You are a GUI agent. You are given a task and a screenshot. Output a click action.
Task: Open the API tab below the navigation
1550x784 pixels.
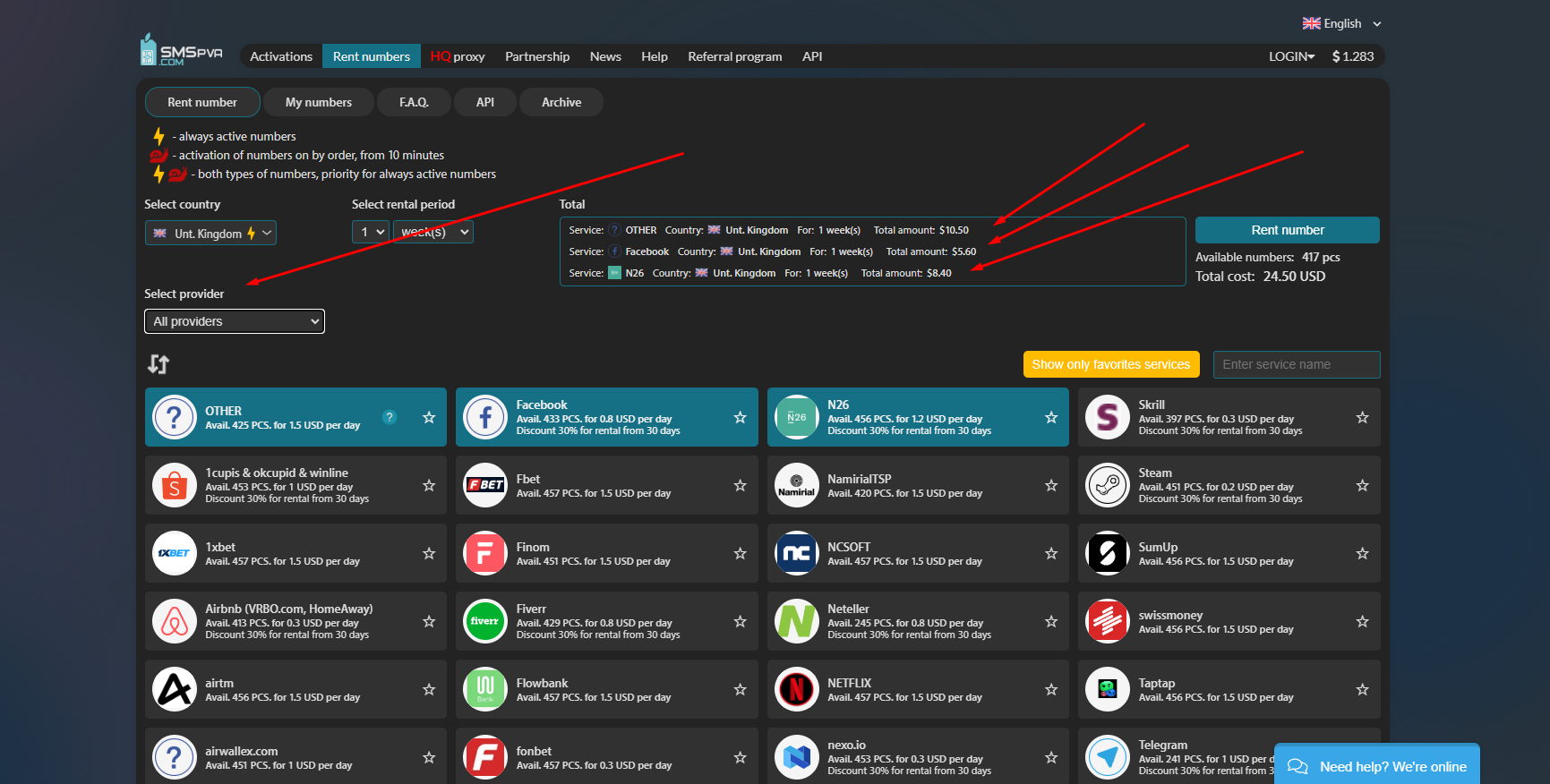pyautogui.click(x=485, y=102)
